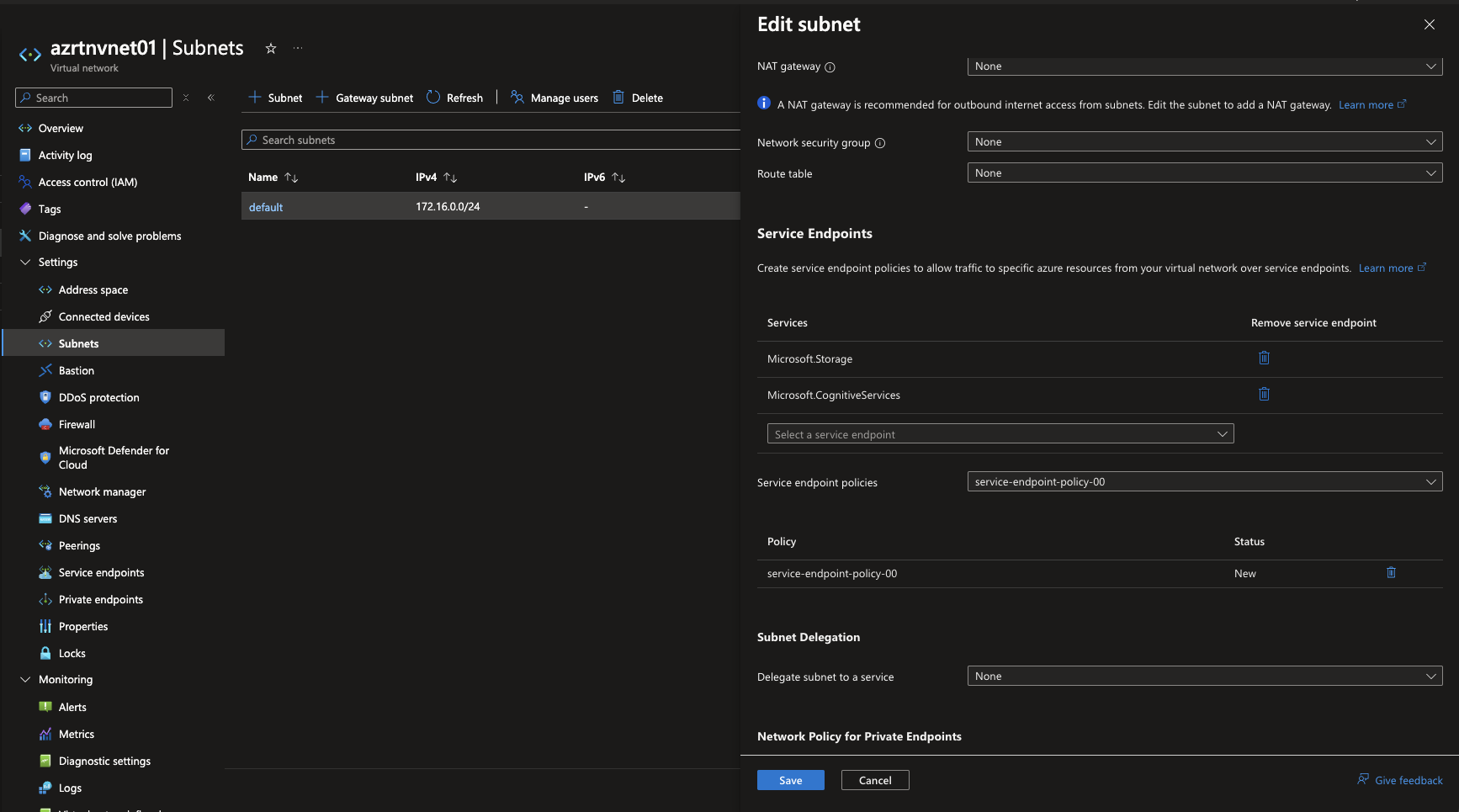1459x812 pixels.
Task: Click the Search subnets field
Action: 491,139
